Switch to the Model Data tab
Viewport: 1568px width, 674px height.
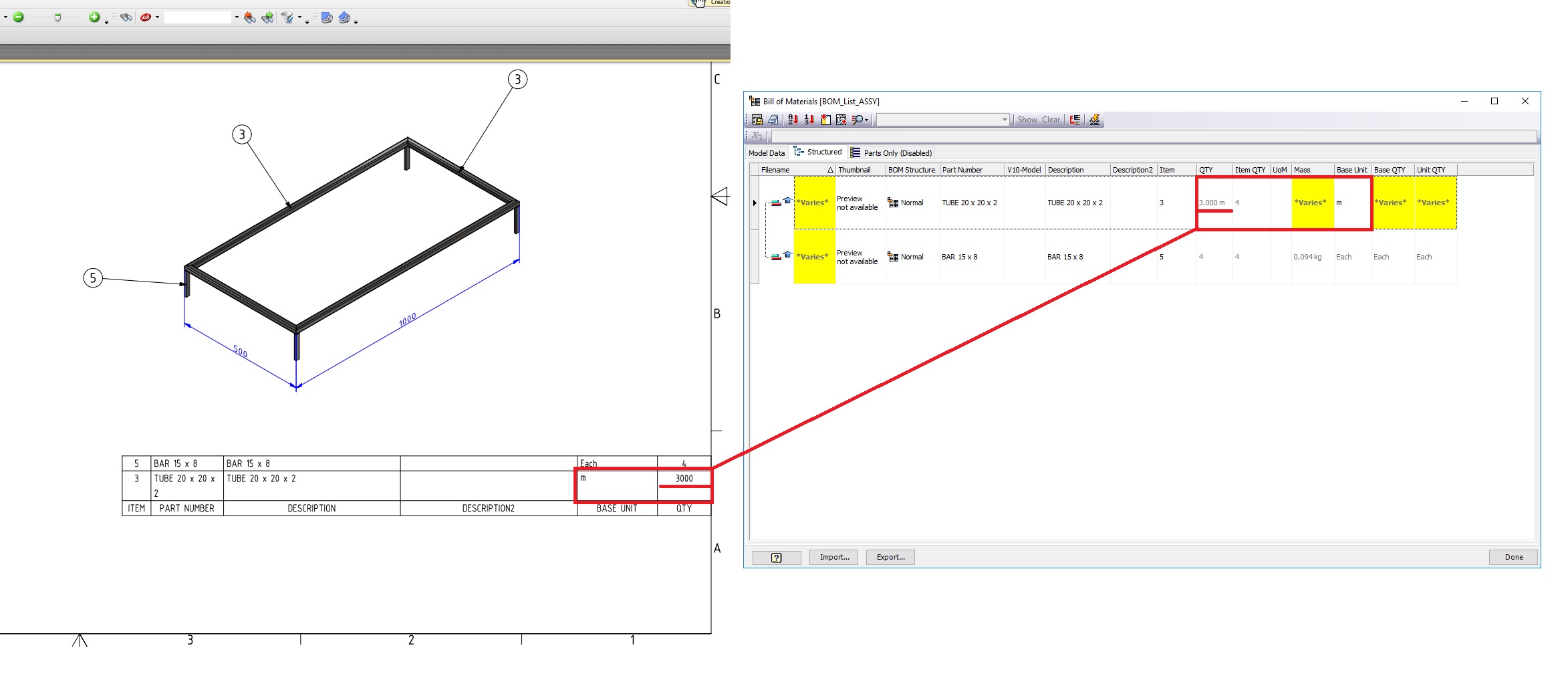(766, 152)
